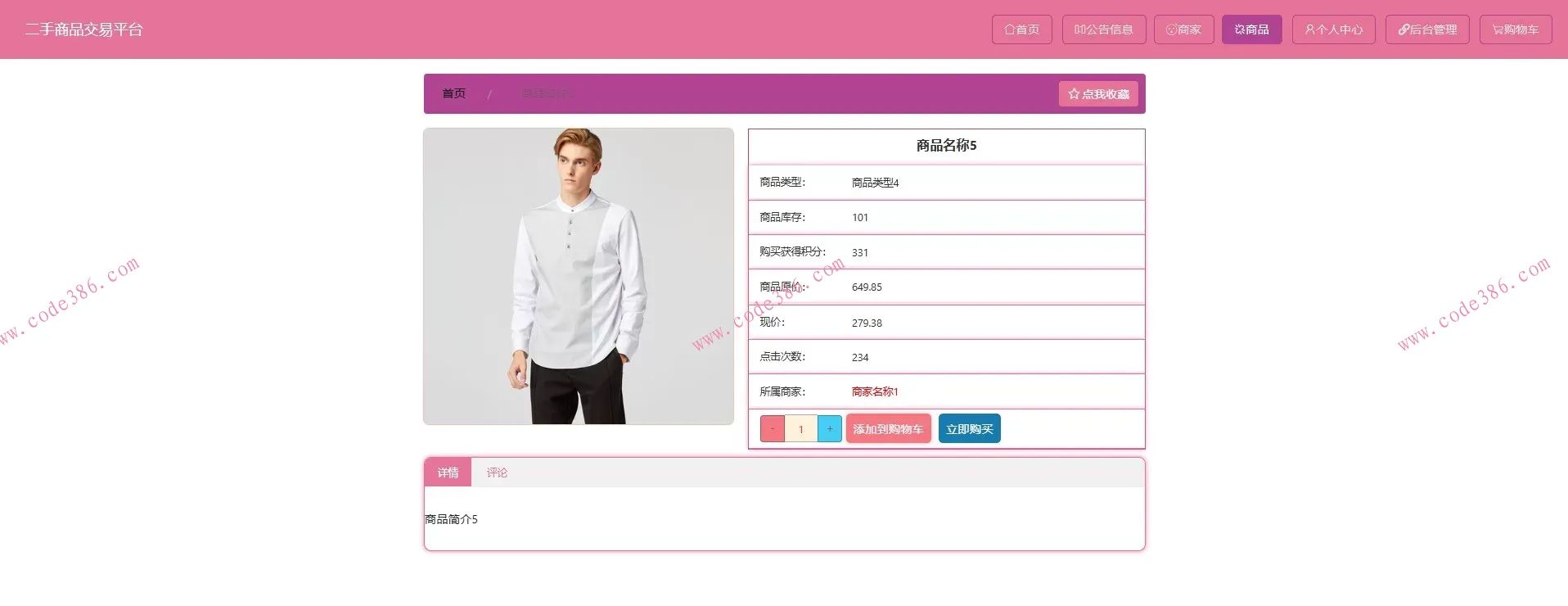Image resolution: width=1568 pixels, height=606 pixels.
Task: Click the original price 649.85
Action: click(x=867, y=287)
